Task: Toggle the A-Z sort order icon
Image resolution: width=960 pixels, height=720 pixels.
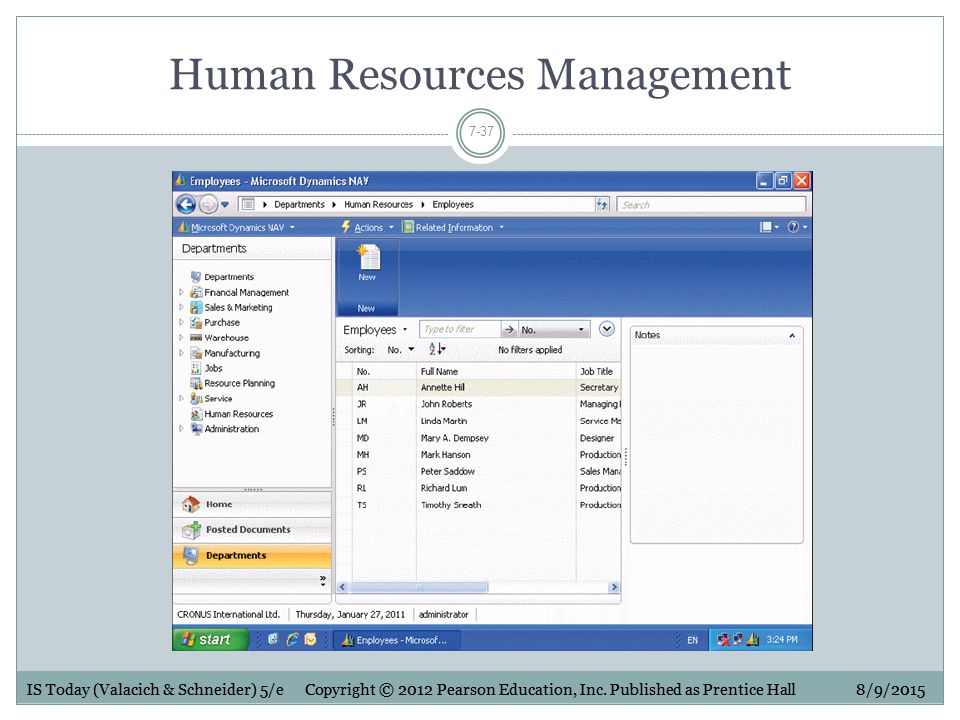Action: pyautogui.click(x=437, y=349)
